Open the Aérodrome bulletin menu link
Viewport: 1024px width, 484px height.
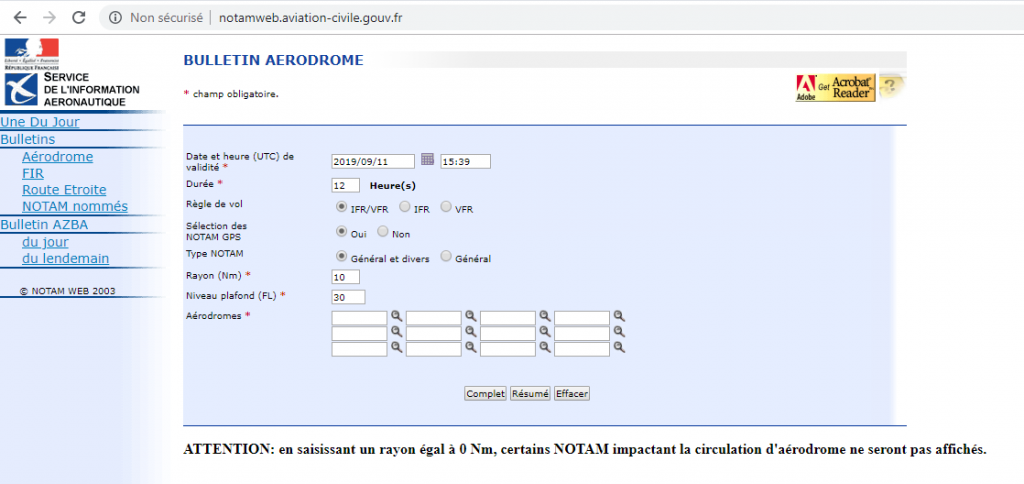[57, 156]
